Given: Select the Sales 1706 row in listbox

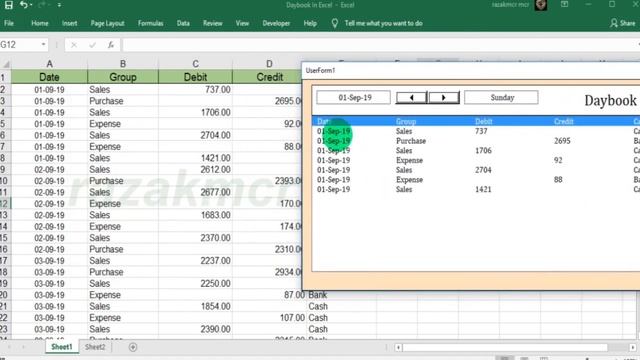Looking at the screenshot, I should click(x=476, y=151).
